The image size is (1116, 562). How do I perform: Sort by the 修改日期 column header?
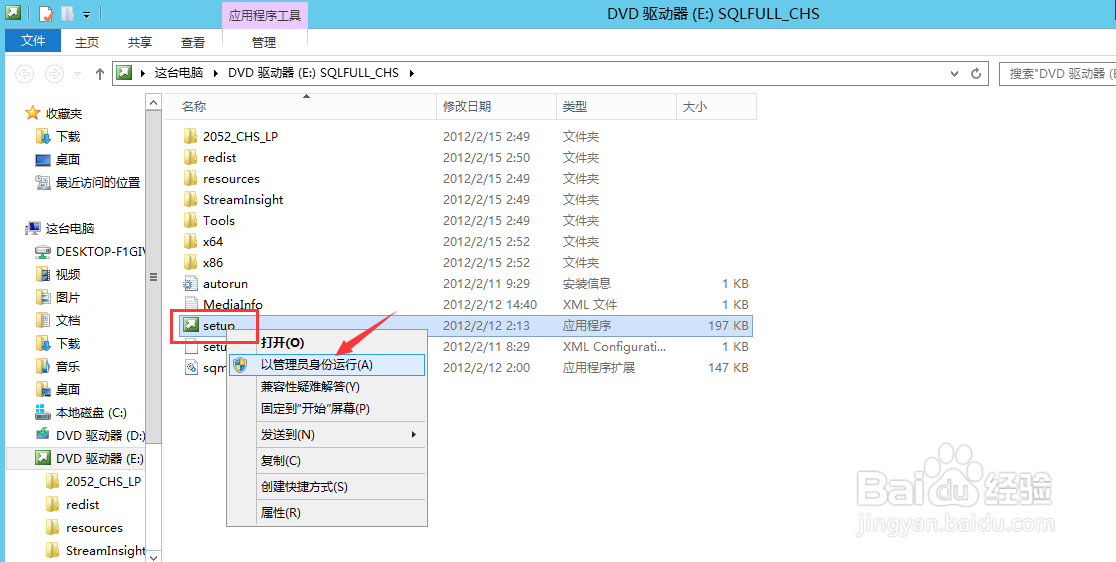[496, 107]
